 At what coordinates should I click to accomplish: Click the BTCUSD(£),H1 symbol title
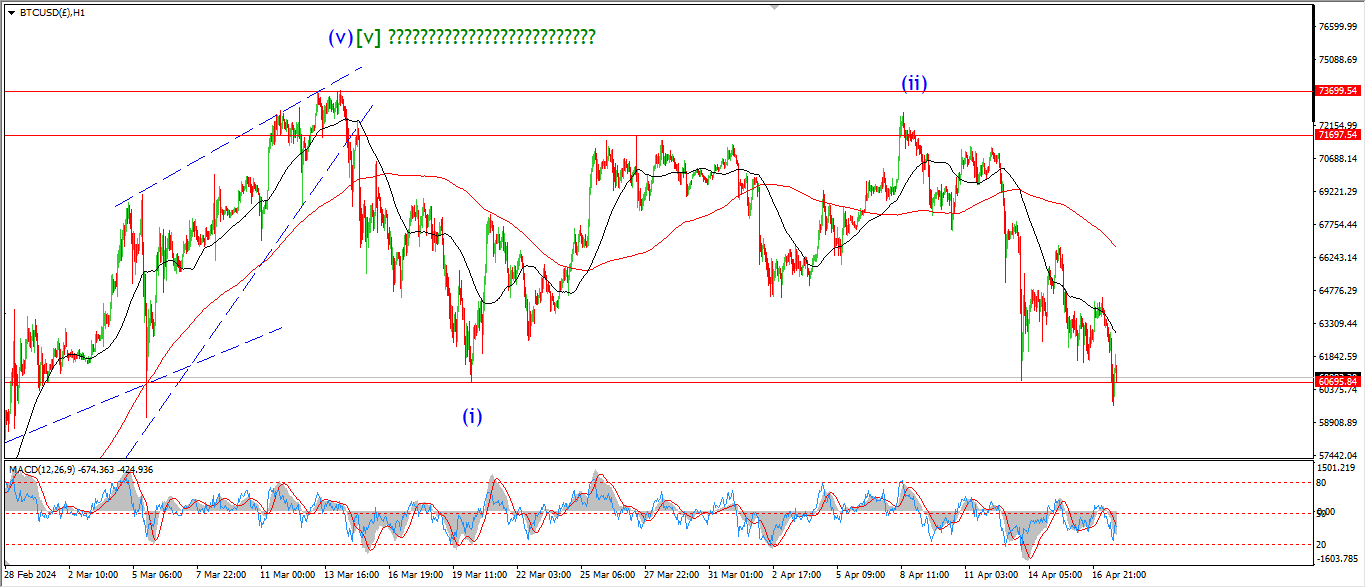(52, 13)
